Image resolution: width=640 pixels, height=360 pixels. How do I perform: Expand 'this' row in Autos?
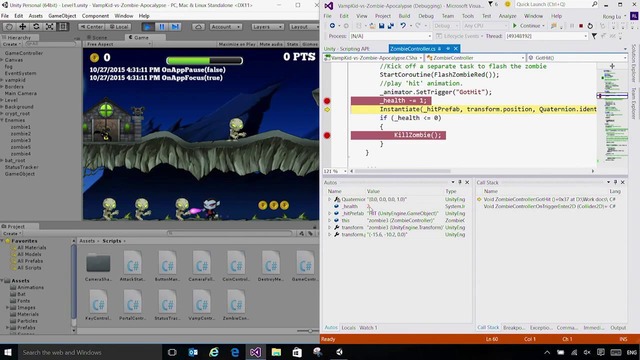(x=329, y=220)
